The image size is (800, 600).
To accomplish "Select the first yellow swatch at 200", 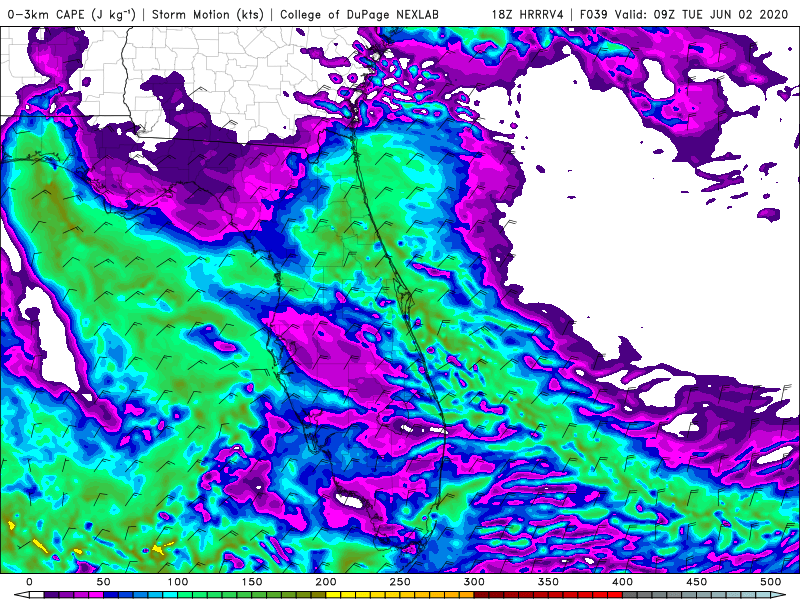I will coord(333,595).
